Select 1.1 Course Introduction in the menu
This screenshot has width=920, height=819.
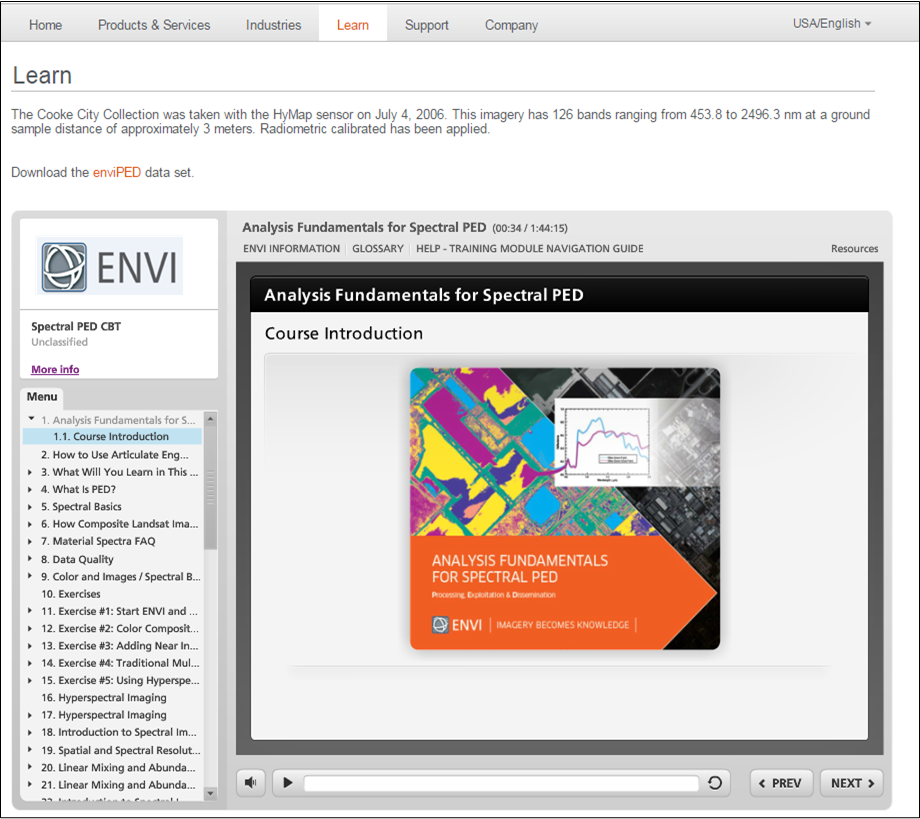(x=111, y=437)
